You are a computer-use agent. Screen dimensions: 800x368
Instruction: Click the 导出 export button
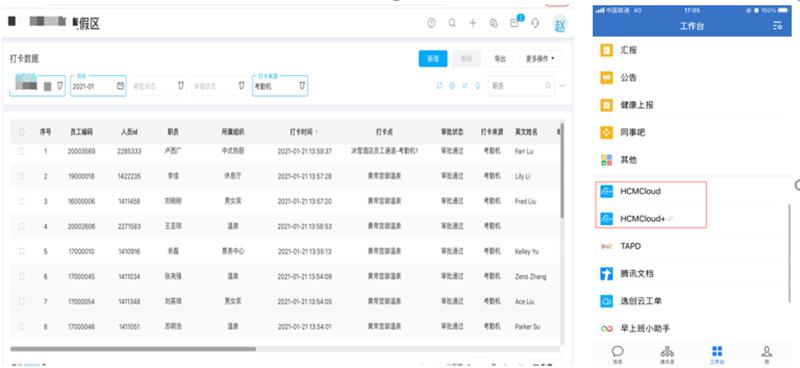500,59
